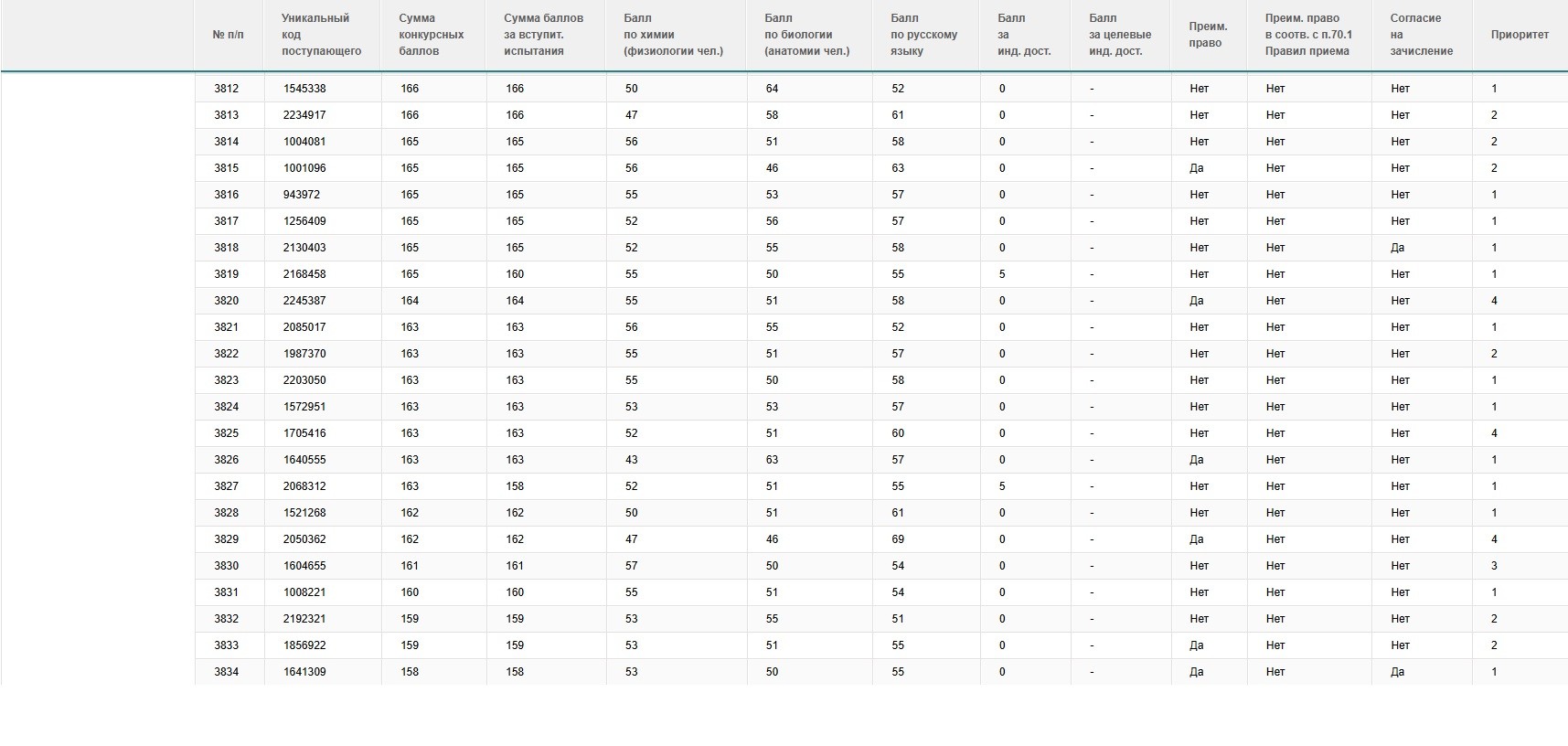Select row number 3831
This screenshot has width=1568, height=746.
[227, 592]
